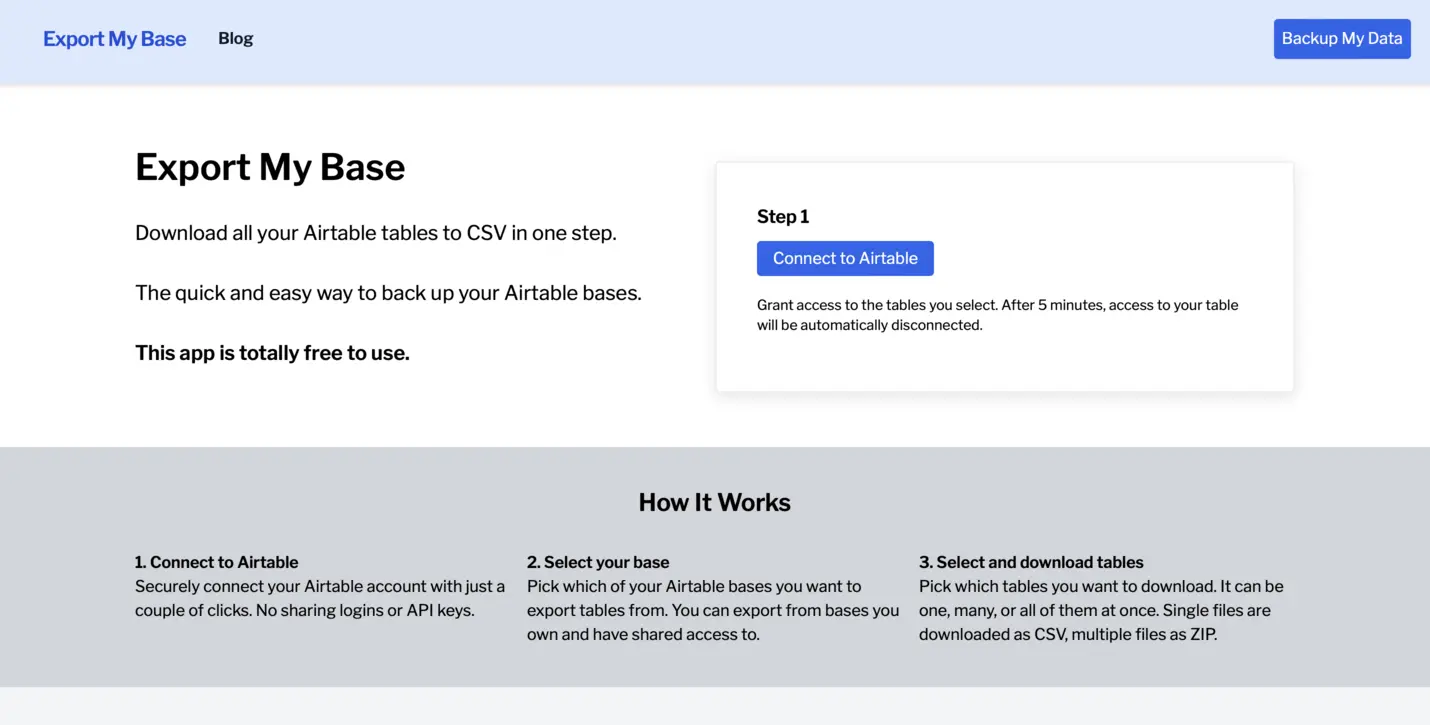Screen dimensions: 1430x725
Task: Click the Export My Base logo link
Action: pos(114,39)
